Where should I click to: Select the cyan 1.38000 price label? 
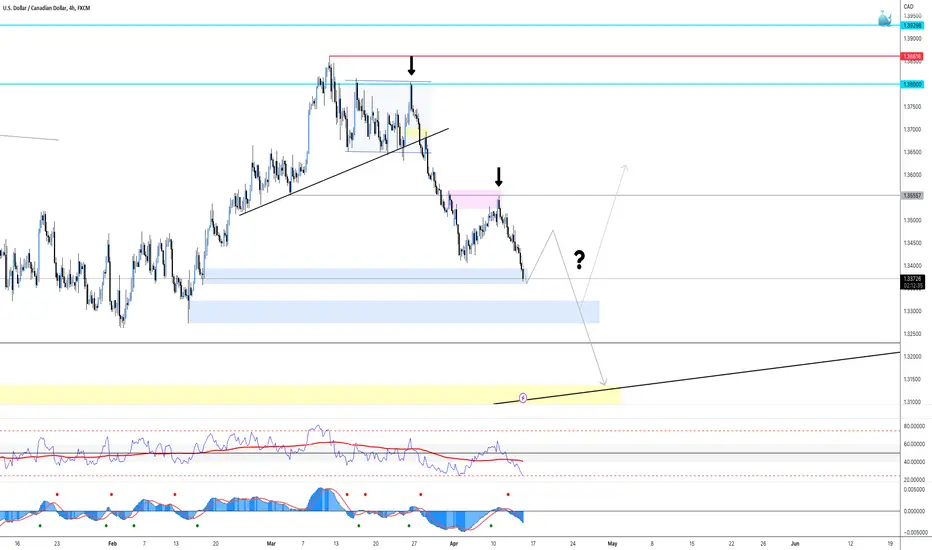(x=912, y=84)
